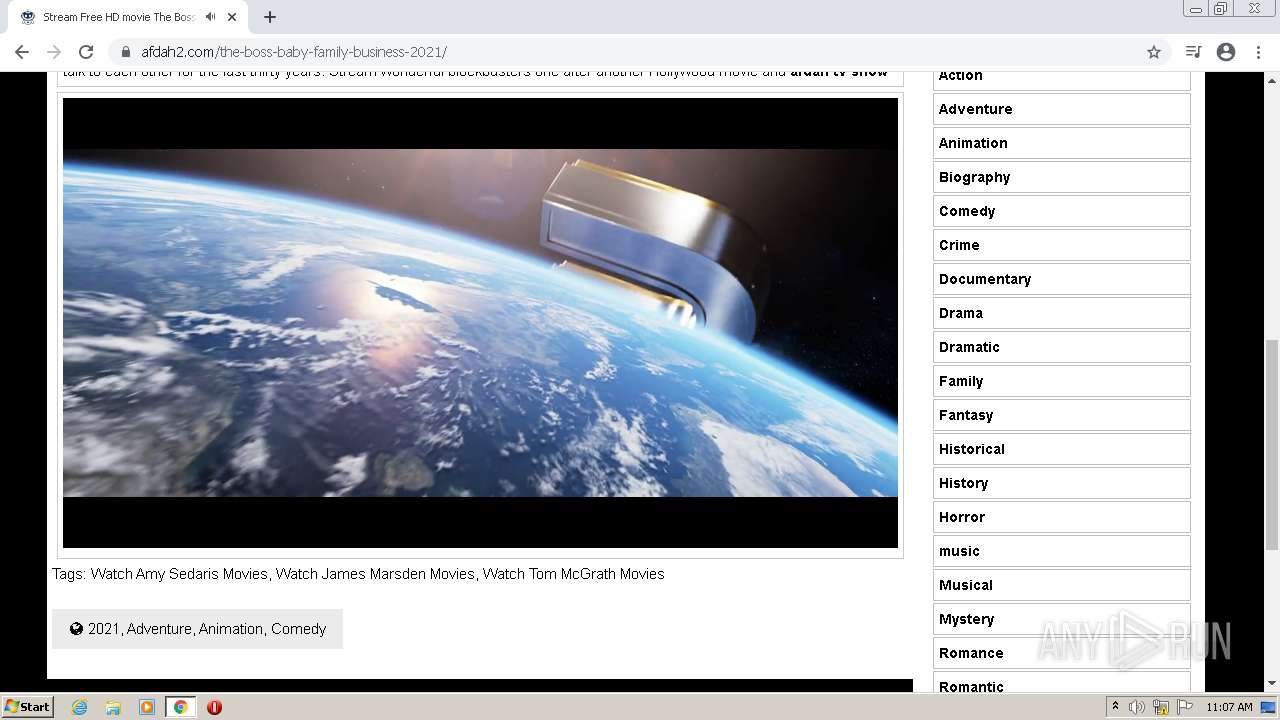1280x720 pixels.
Task: Open the Adventure genre in sidebar
Action: pos(1061,109)
